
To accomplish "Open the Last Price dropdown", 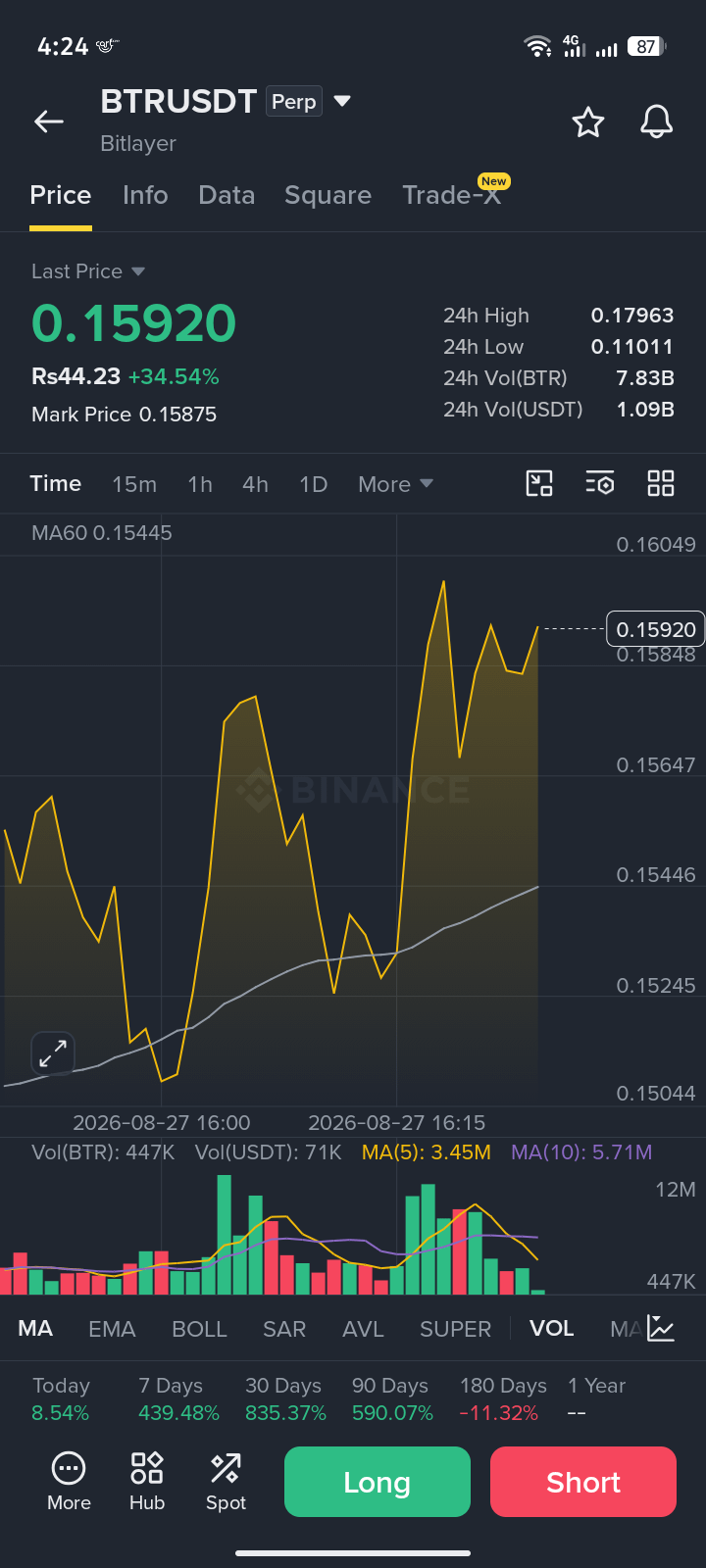I will point(88,271).
